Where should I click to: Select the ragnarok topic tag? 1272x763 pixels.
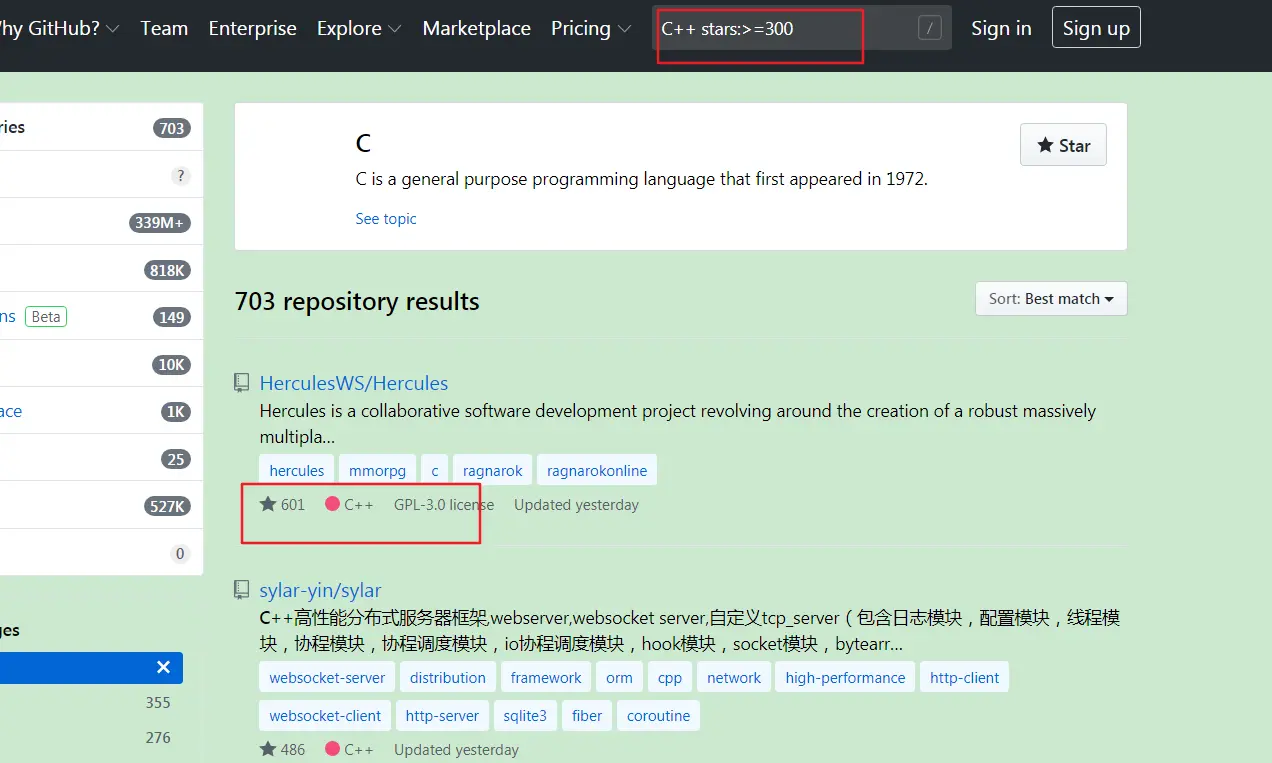tap(492, 470)
